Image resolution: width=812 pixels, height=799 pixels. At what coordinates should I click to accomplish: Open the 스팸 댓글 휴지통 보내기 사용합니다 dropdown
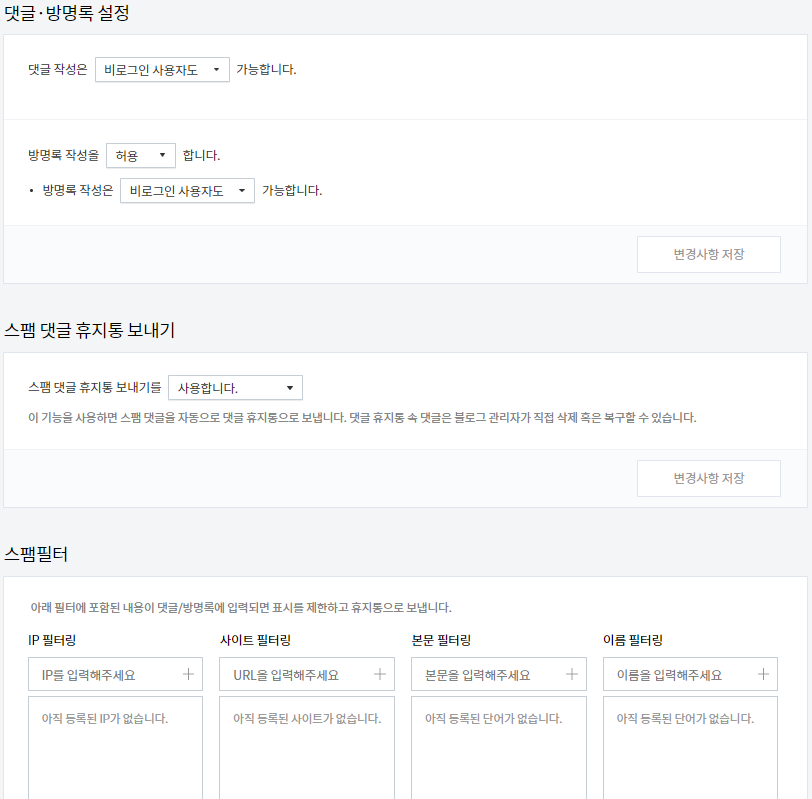coord(236,388)
